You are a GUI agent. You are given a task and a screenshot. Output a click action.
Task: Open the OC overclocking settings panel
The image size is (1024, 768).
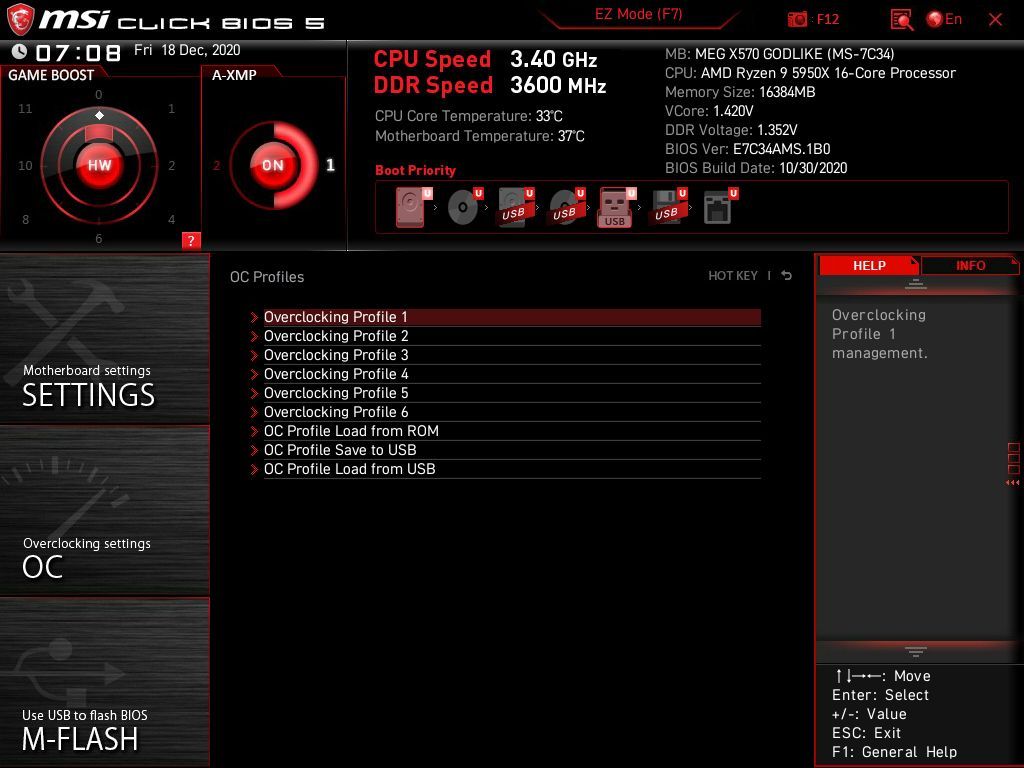pyautogui.click(x=104, y=511)
